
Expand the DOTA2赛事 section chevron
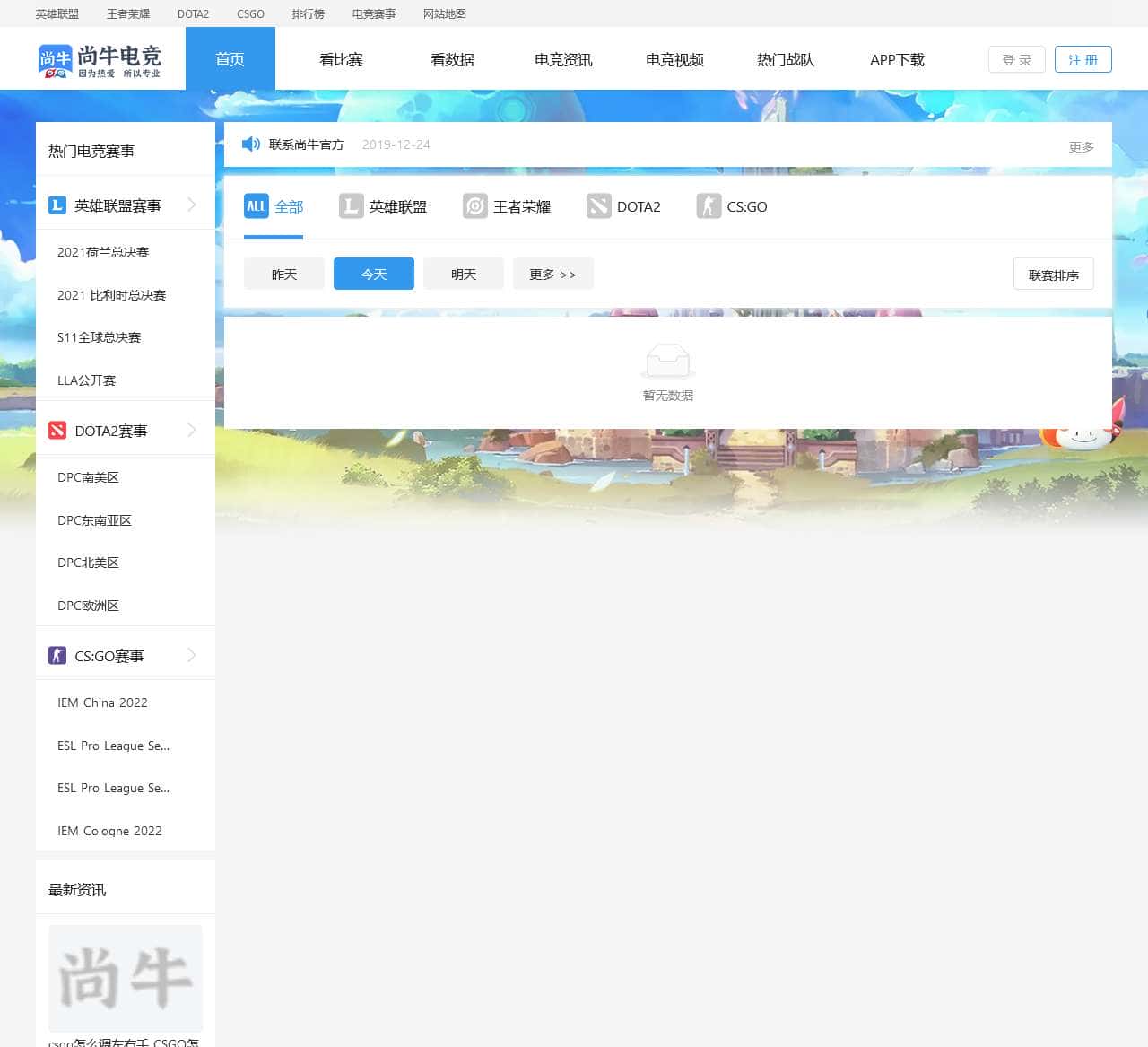point(192,431)
